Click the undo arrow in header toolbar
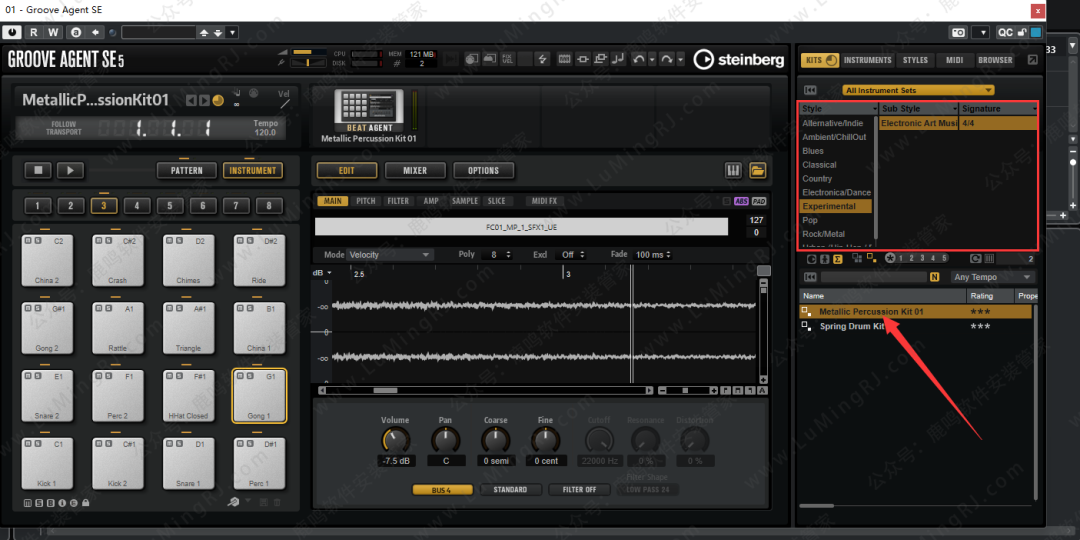This screenshot has height=540, width=1080. (x=638, y=60)
